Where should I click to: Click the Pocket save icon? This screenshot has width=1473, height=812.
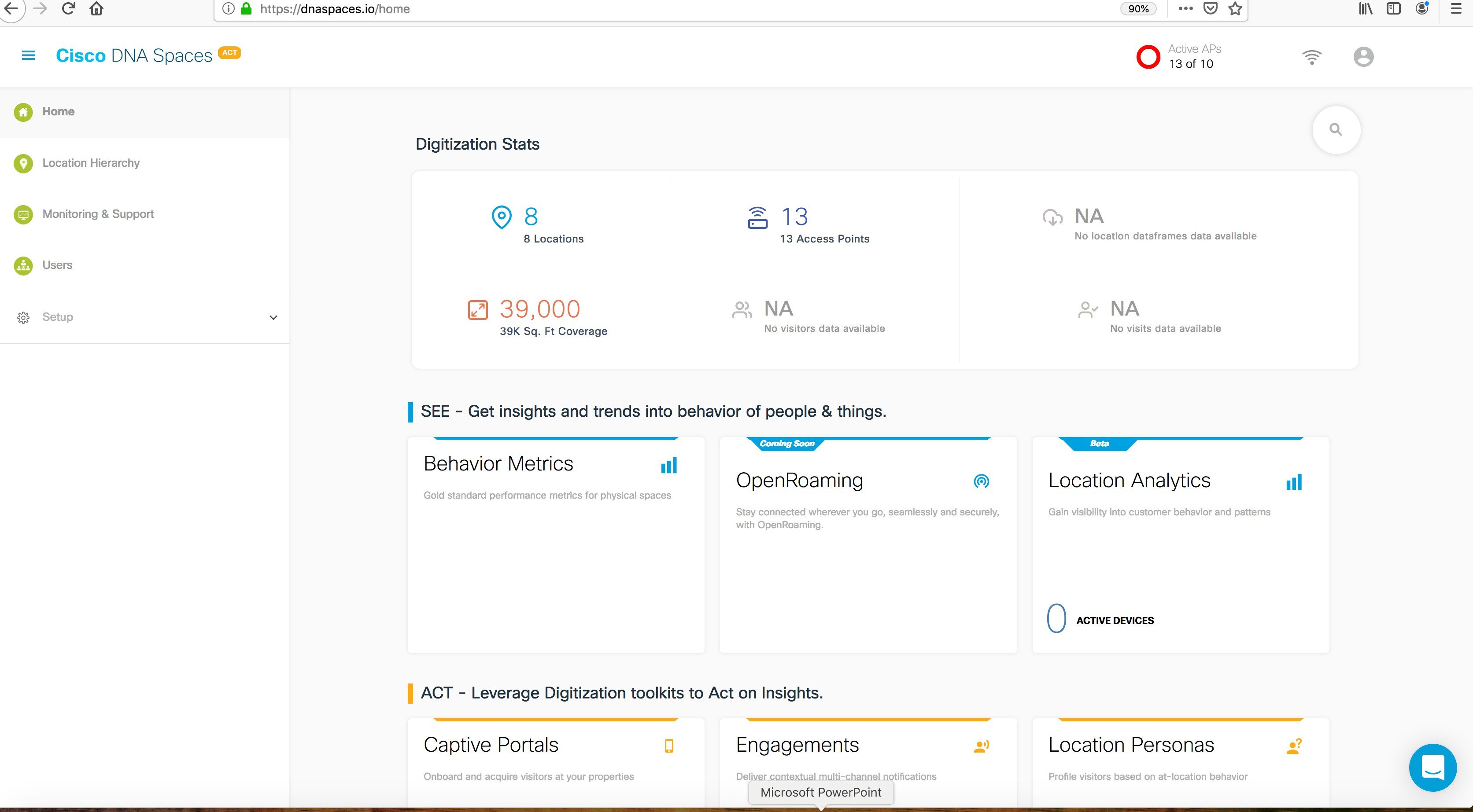[x=1211, y=8]
